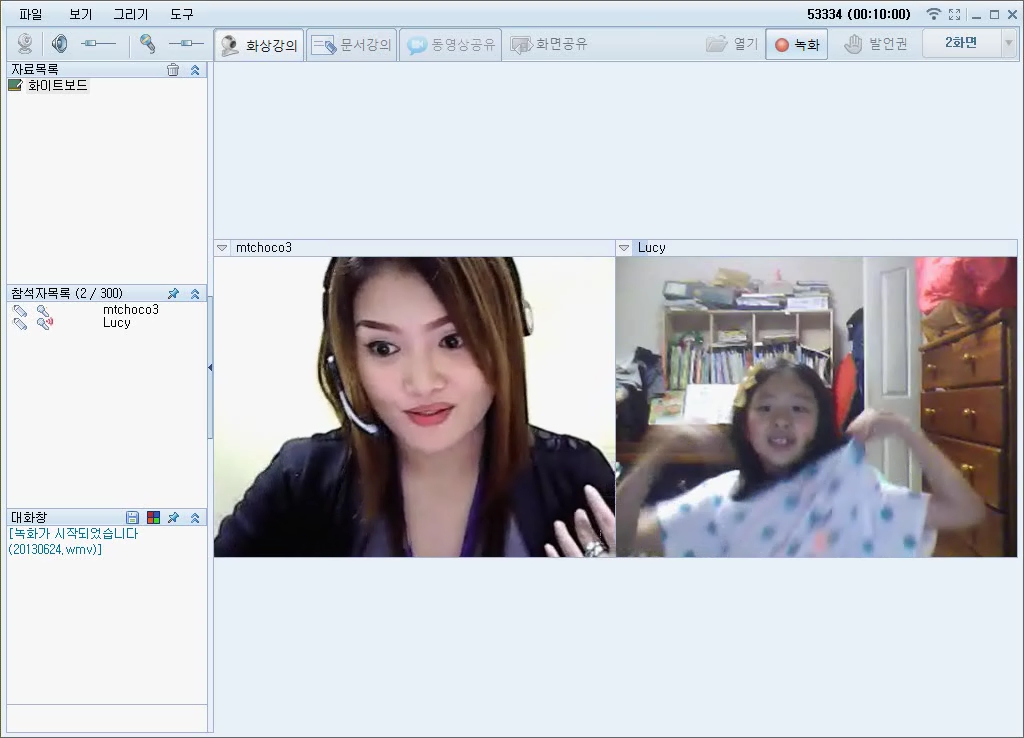The height and width of the screenshot is (738, 1024).
Task: Click the Lucy video feed
Action: point(816,407)
